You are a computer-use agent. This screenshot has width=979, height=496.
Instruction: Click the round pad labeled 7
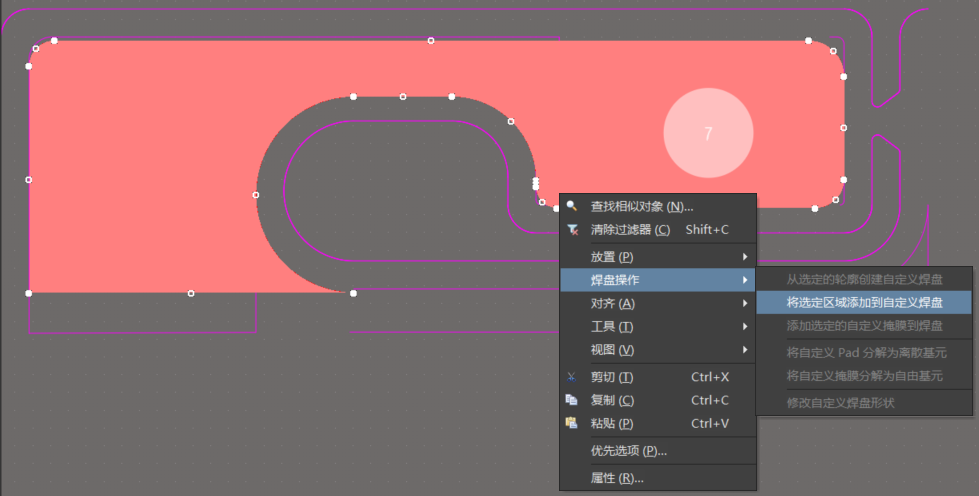click(708, 133)
